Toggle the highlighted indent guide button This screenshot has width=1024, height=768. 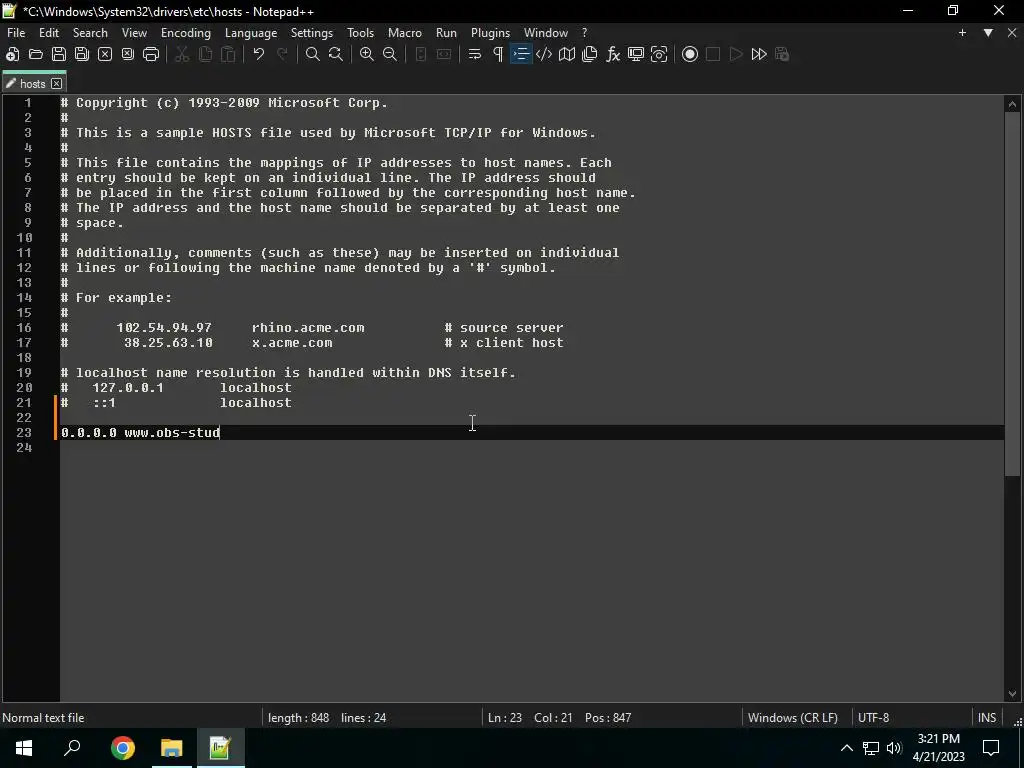tap(520, 54)
